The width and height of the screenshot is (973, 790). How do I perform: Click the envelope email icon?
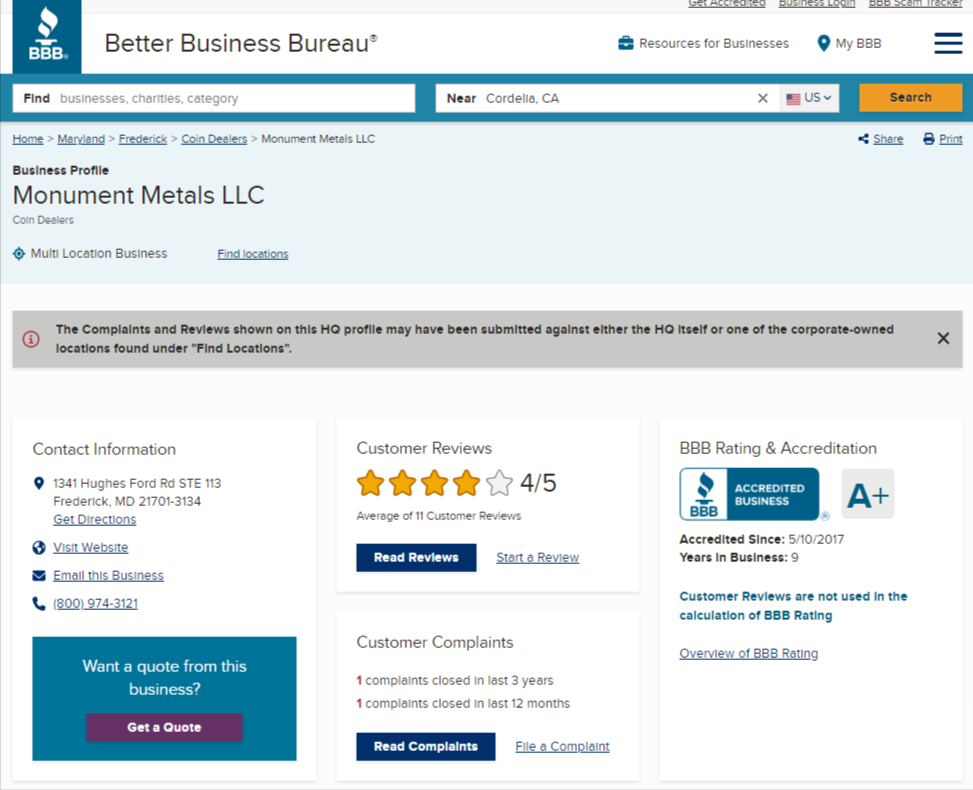pos(38,575)
